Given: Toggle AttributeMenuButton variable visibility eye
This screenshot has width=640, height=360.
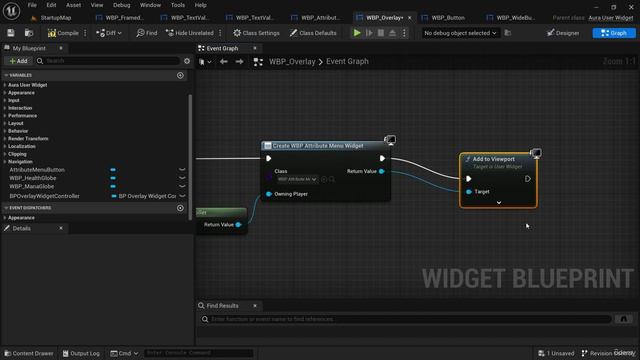Looking at the screenshot, I should (182, 170).
